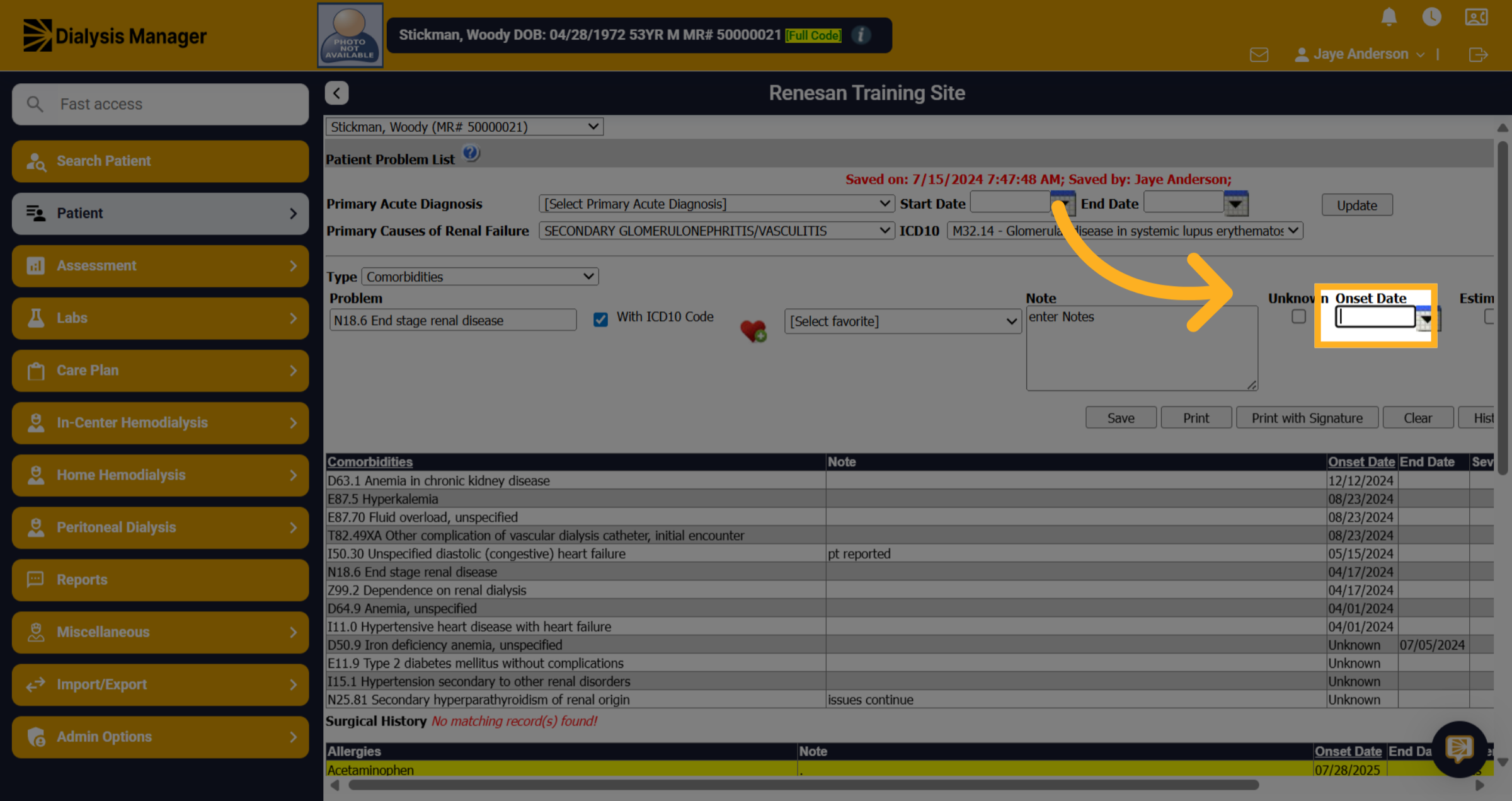Sort by Comorbidities column header link
Screen dimensions: 1512x801
[370, 462]
